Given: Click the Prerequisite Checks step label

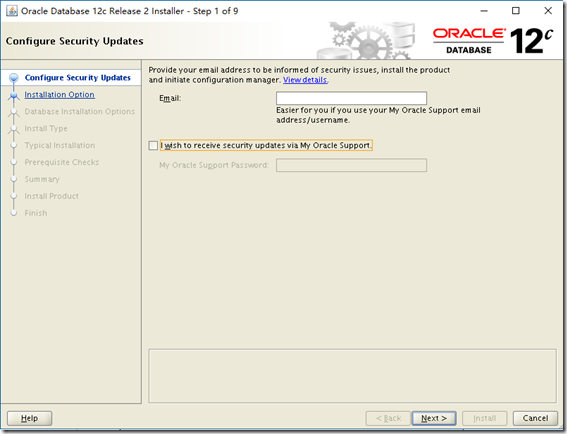Looking at the screenshot, I should pos(62,162).
